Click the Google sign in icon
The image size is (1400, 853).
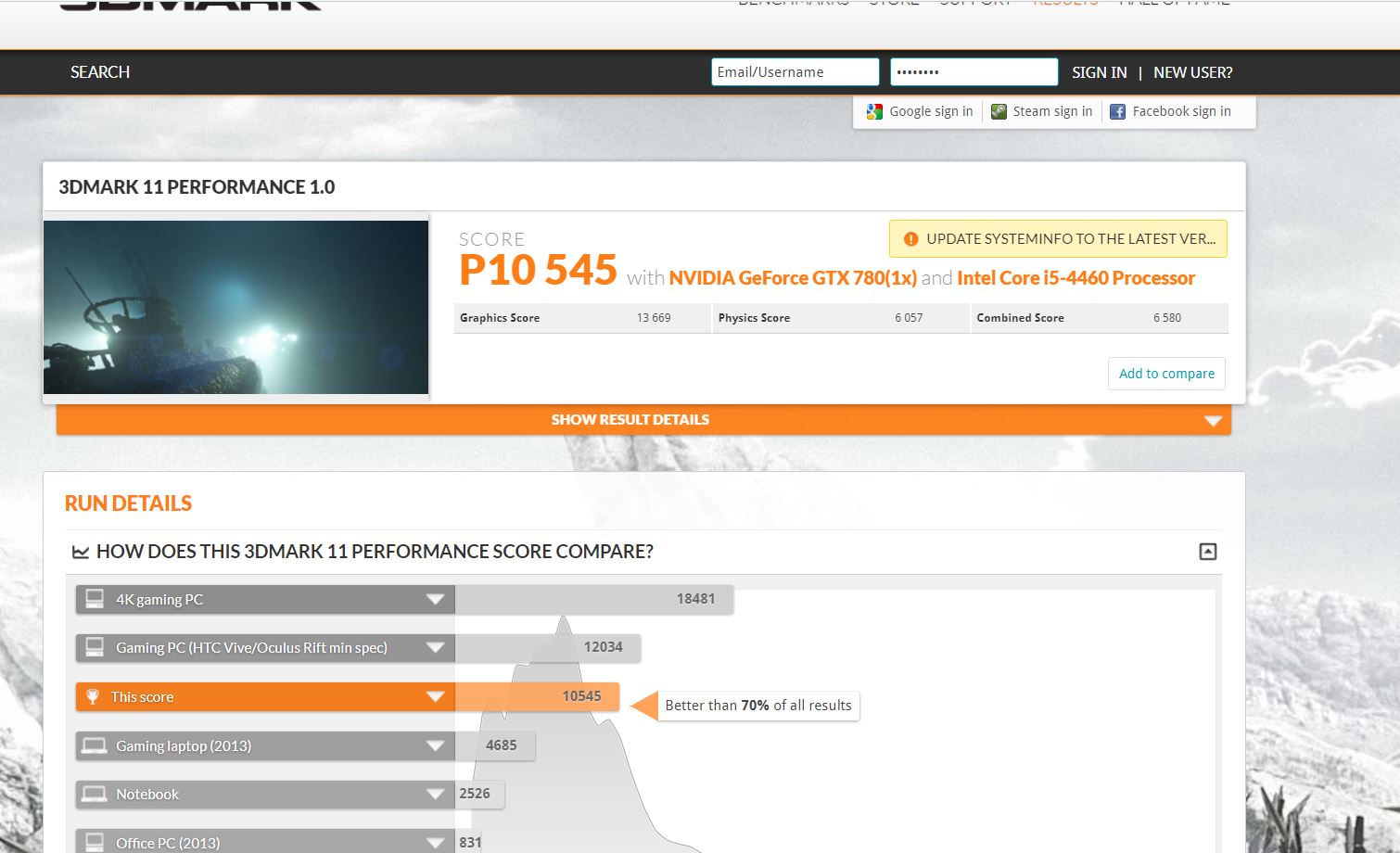(874, 112)
